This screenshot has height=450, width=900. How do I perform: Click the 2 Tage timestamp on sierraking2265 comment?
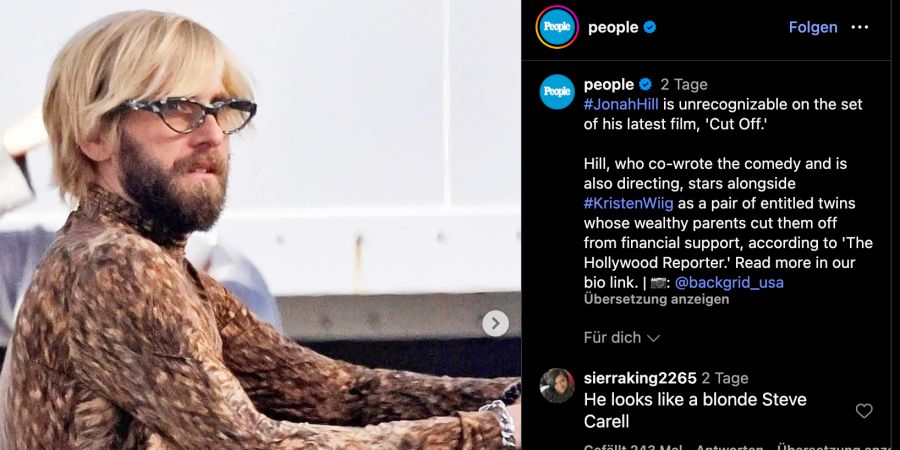point(725,378)
